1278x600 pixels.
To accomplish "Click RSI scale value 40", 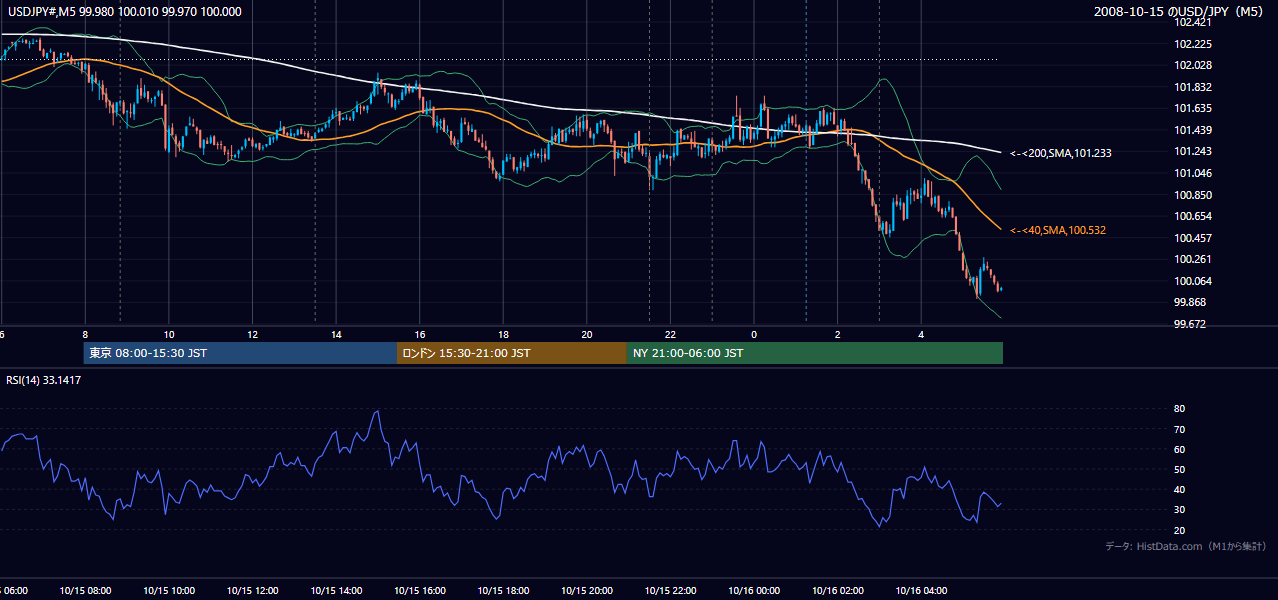I will click(1180, 490).
